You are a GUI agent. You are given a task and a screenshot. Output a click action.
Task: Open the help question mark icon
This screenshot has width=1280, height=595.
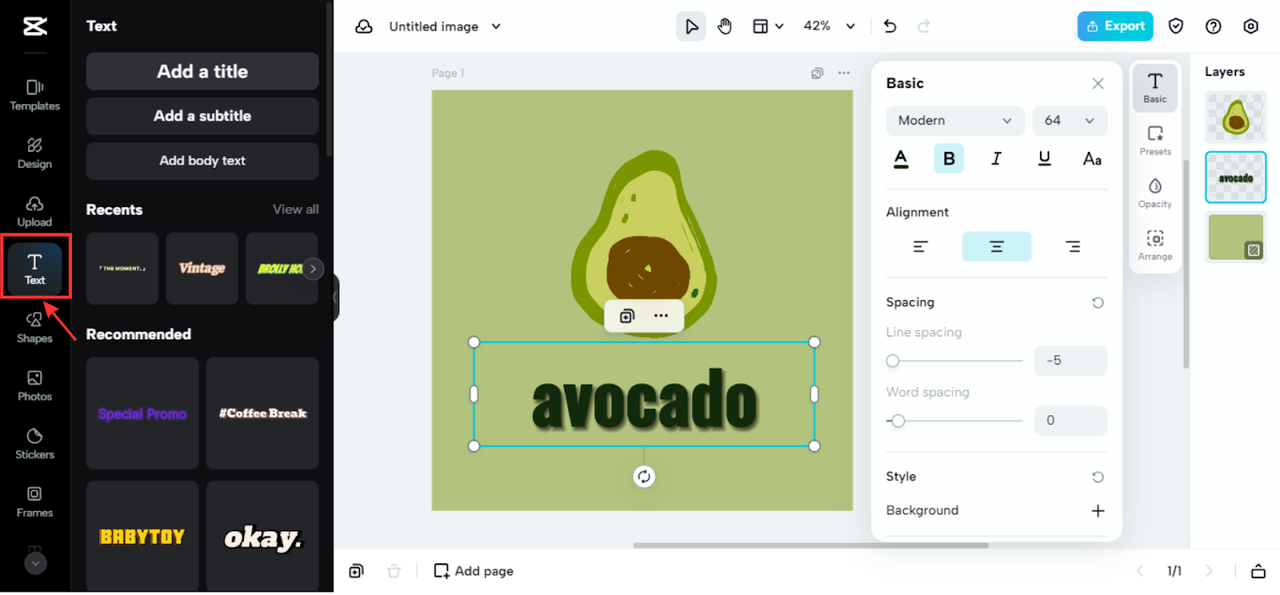(x=1213, y=27)
